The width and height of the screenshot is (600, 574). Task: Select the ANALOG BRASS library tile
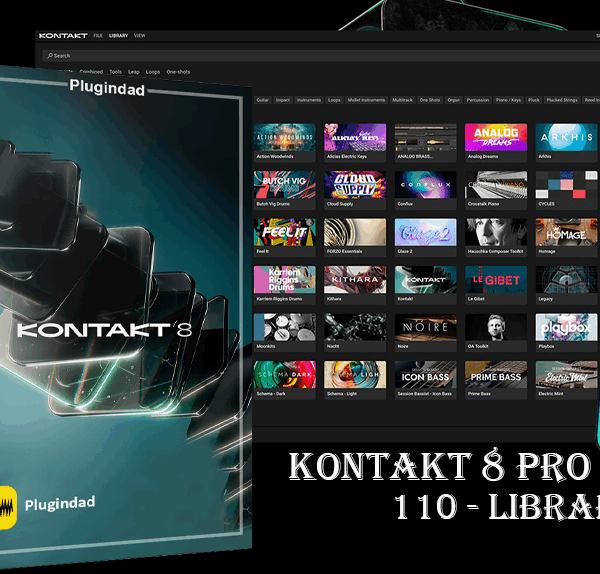tap(426, 142)
